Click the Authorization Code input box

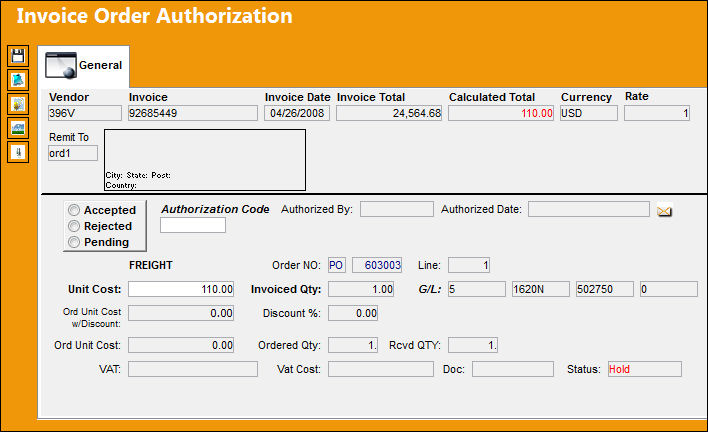tap(193, 225)
